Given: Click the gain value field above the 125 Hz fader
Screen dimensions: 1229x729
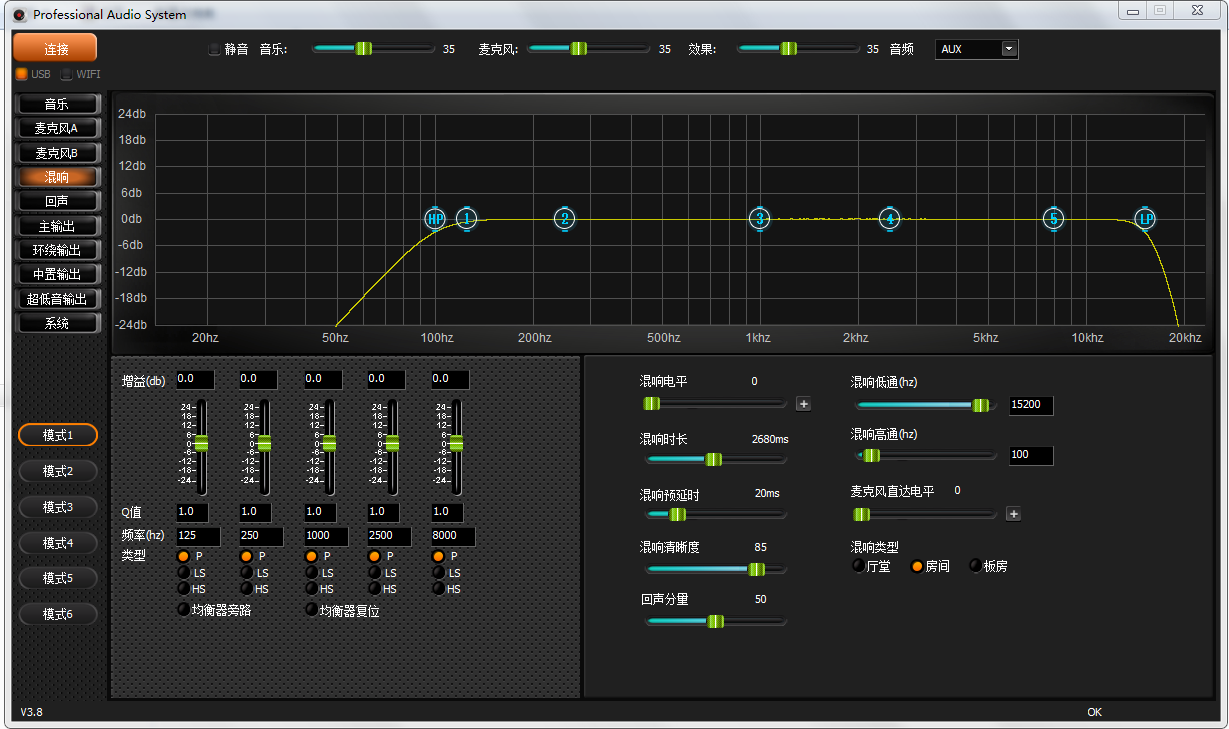Looking at the screenshot, I should [x=195, y=380].
